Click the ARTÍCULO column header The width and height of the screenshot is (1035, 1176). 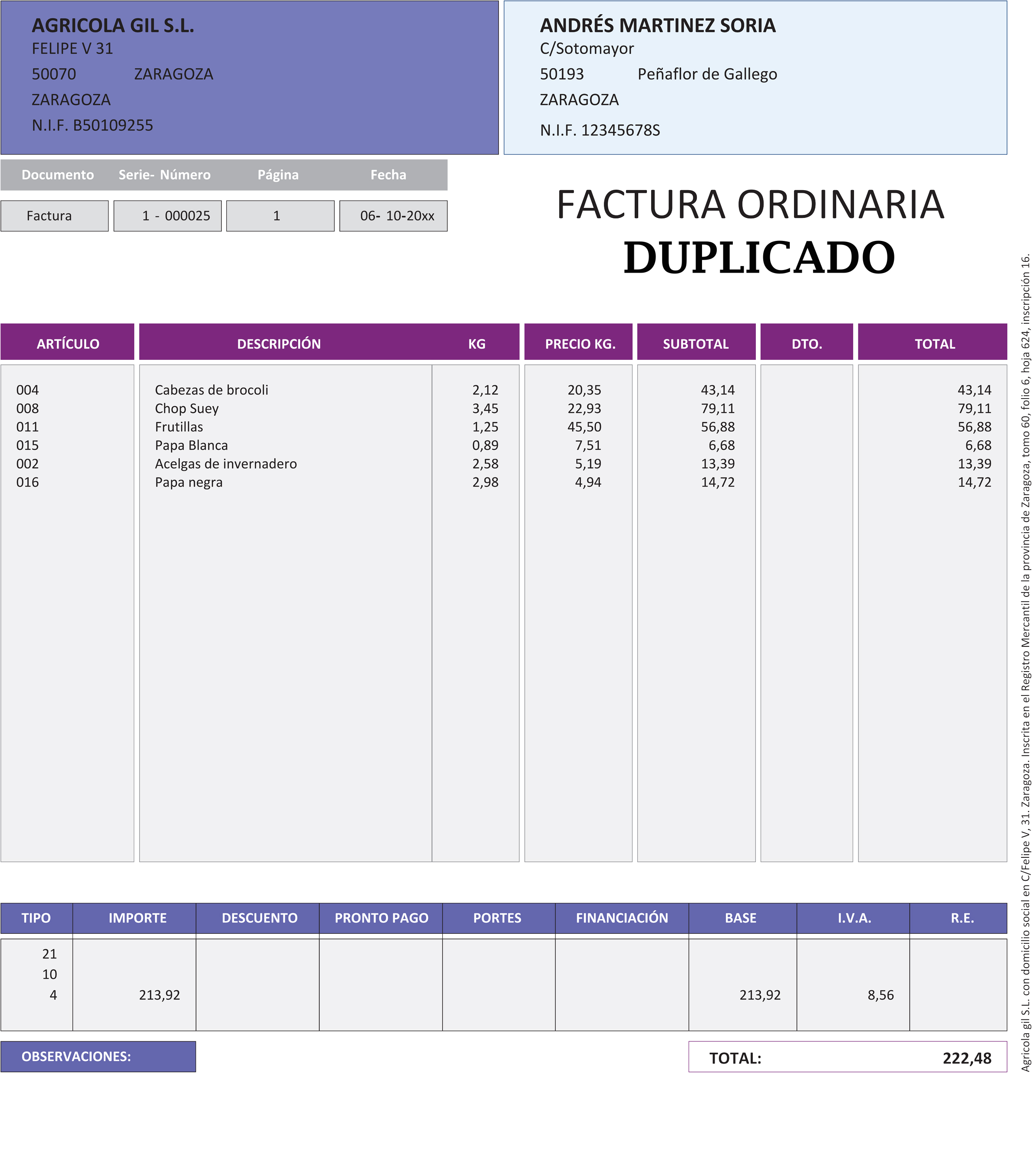pos(67,343)
